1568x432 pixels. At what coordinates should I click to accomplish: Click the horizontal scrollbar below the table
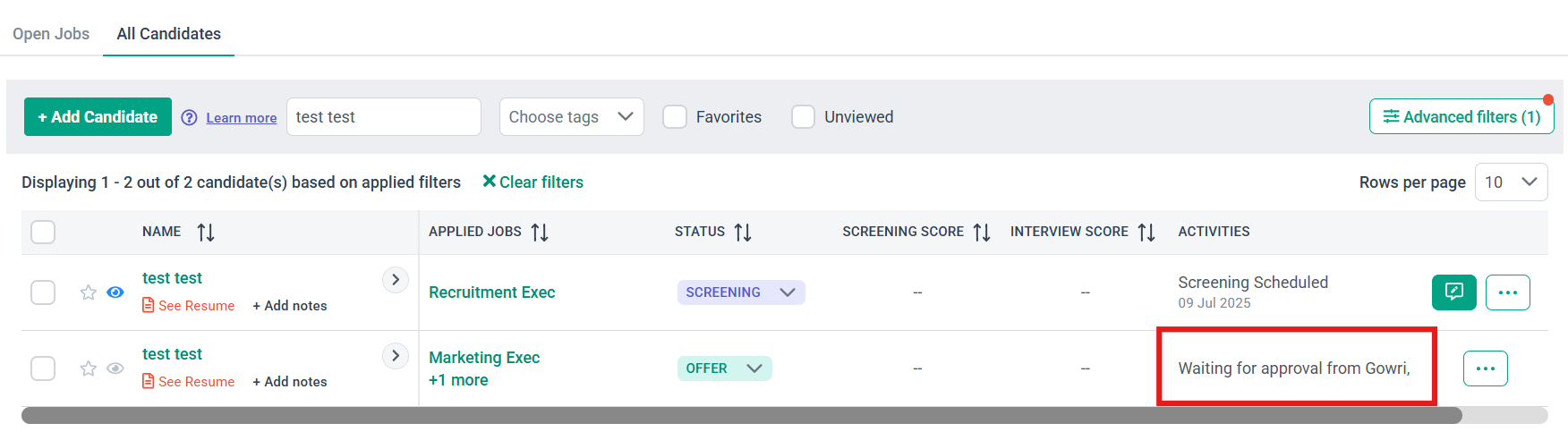coord(741,416)
